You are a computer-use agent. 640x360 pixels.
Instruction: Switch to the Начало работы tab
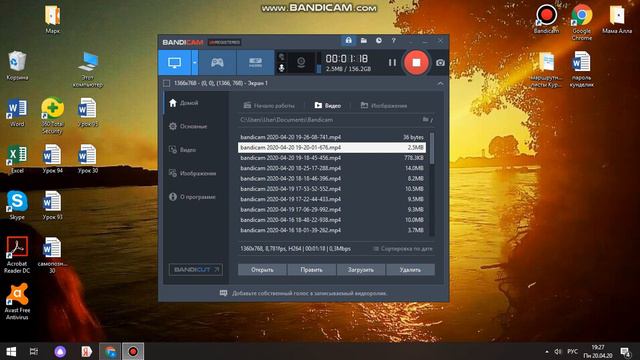(x=269, y=105)
